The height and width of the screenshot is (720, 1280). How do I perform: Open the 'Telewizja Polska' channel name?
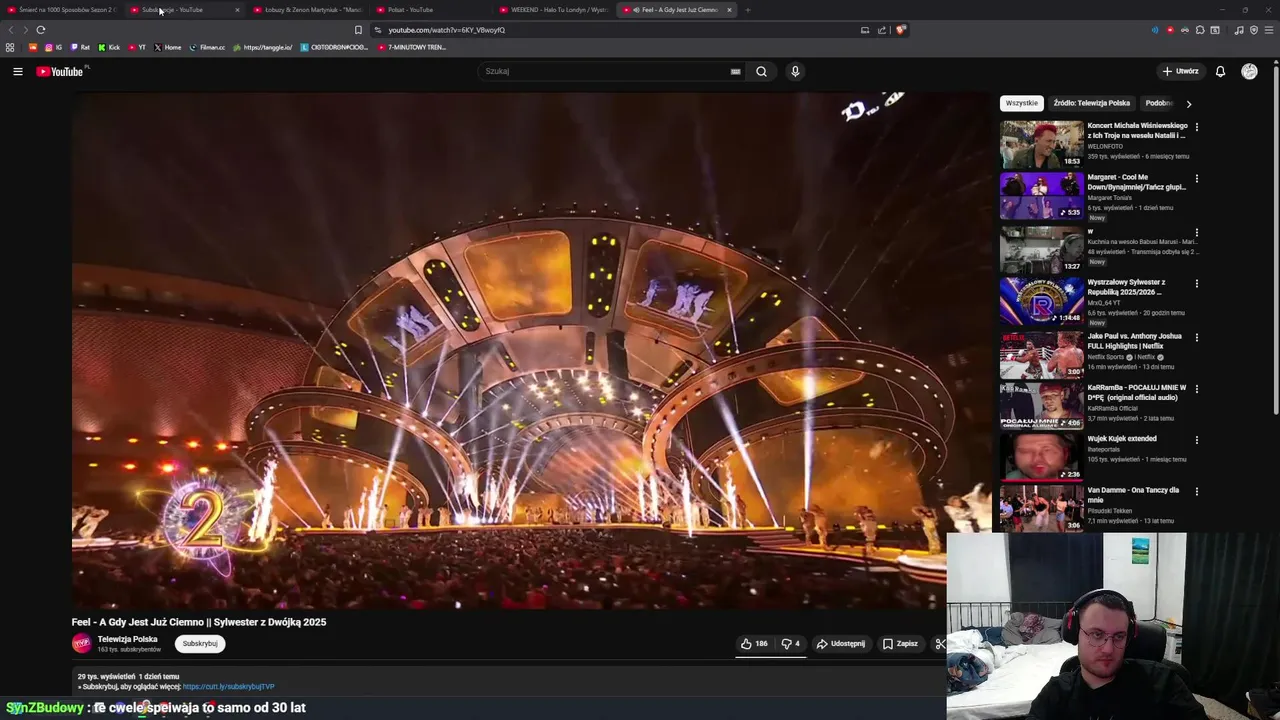(127, 639)
